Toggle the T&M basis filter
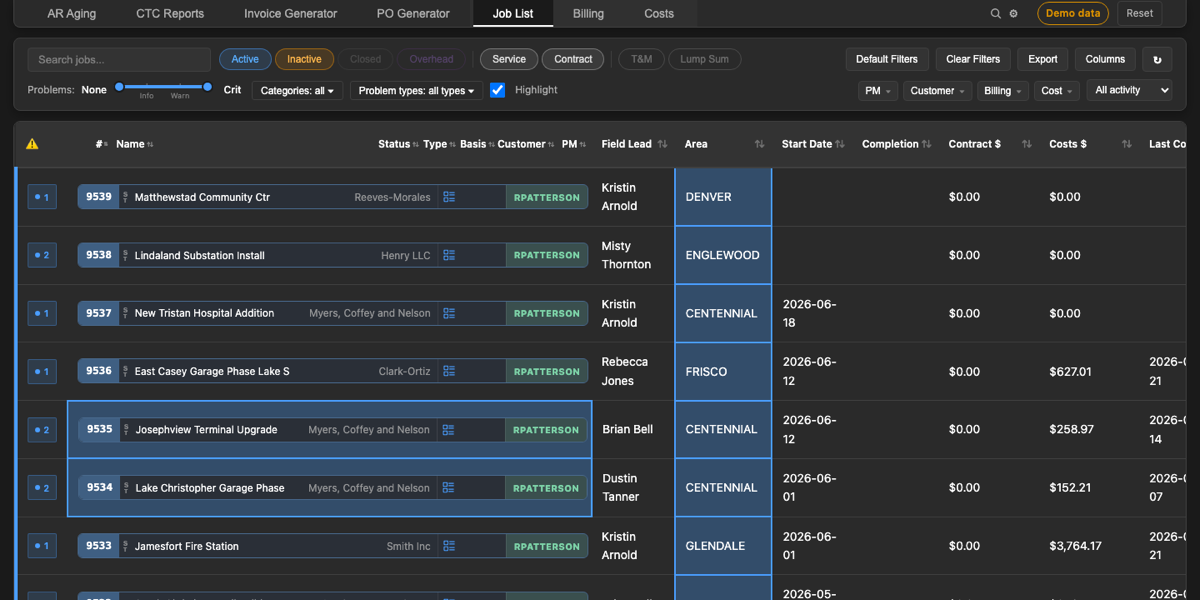This screenshot has height=600, width=1200. coord(641,59)
